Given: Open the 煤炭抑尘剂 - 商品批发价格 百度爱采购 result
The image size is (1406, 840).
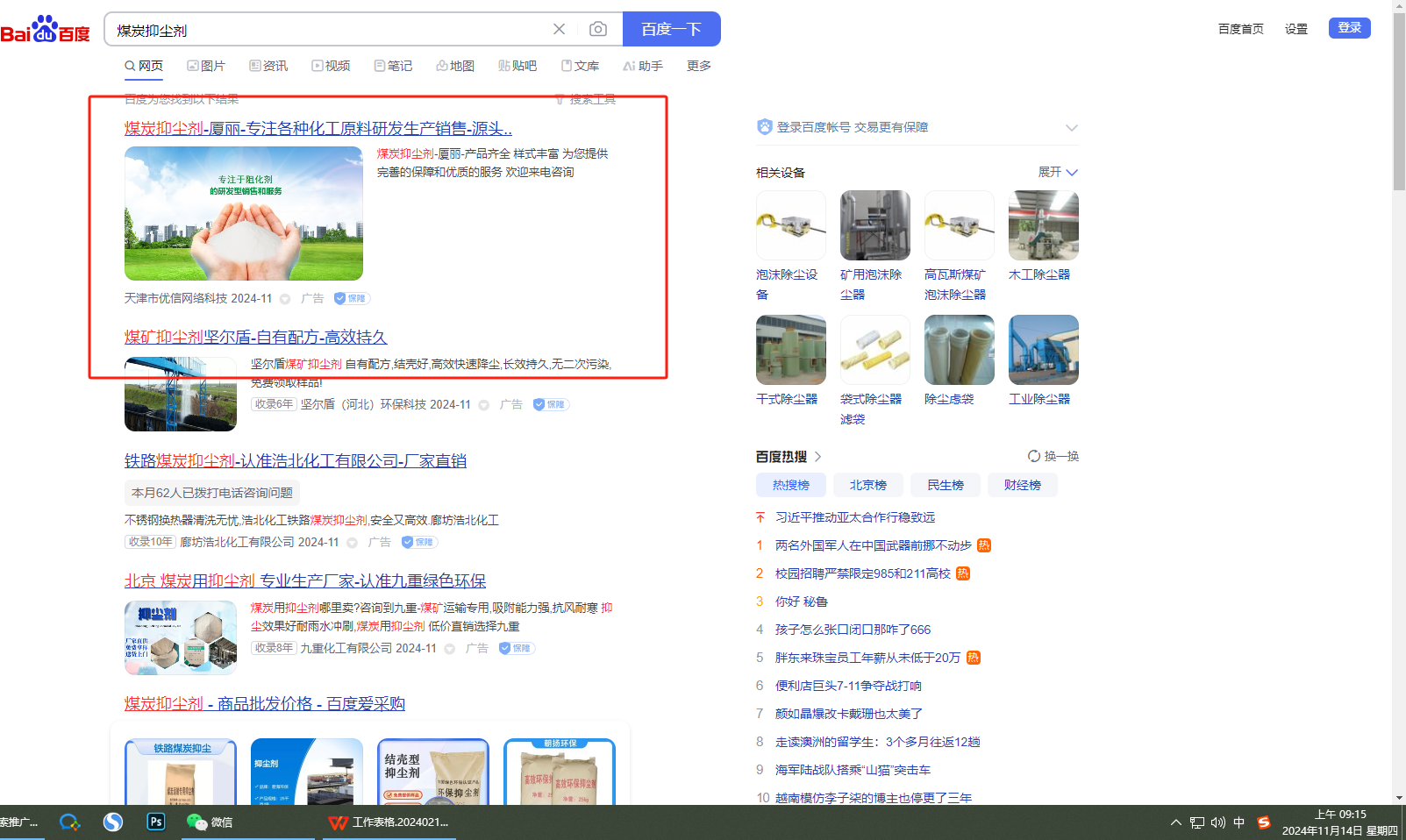Looking at the screenshot, I should [x=265, y=703].
